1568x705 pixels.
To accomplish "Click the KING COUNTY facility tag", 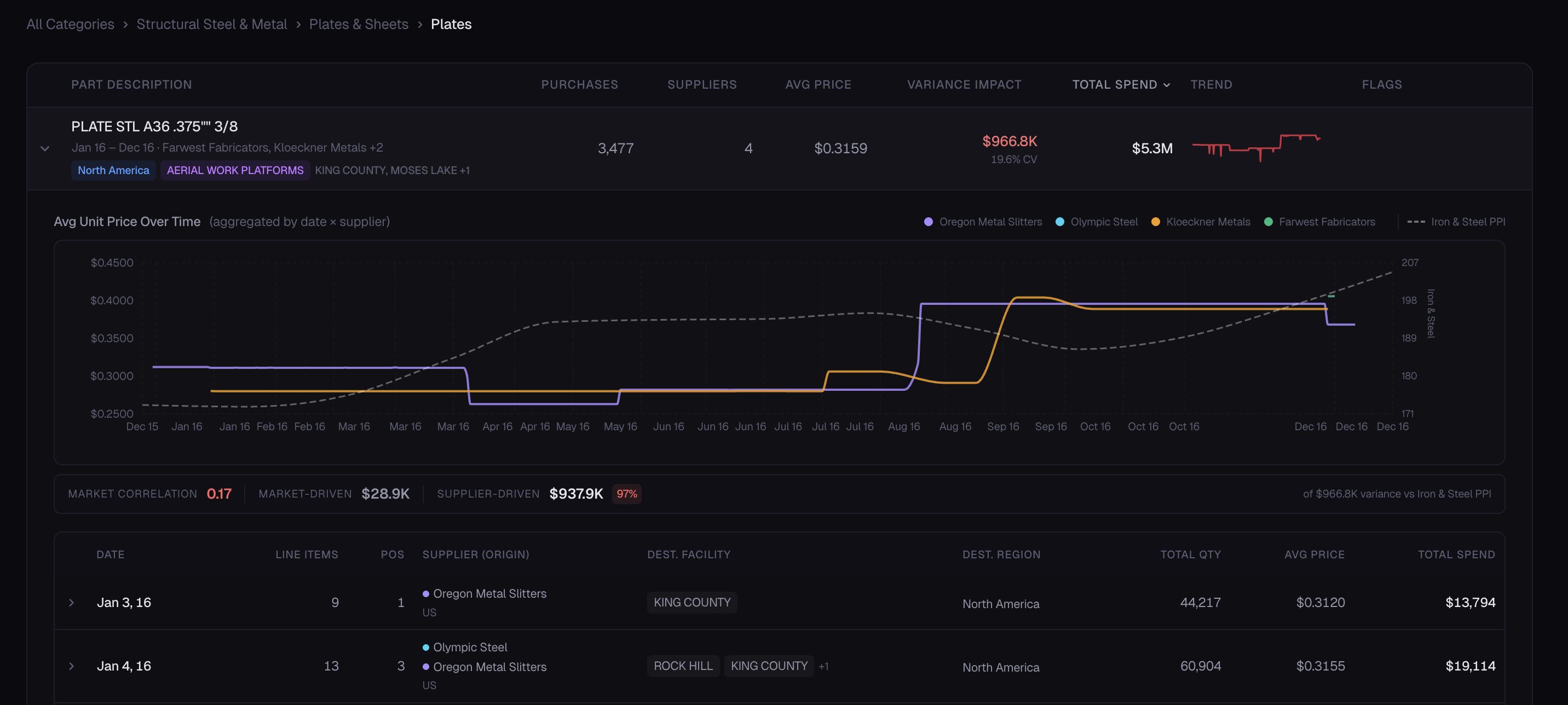I will tap(691, 602).
